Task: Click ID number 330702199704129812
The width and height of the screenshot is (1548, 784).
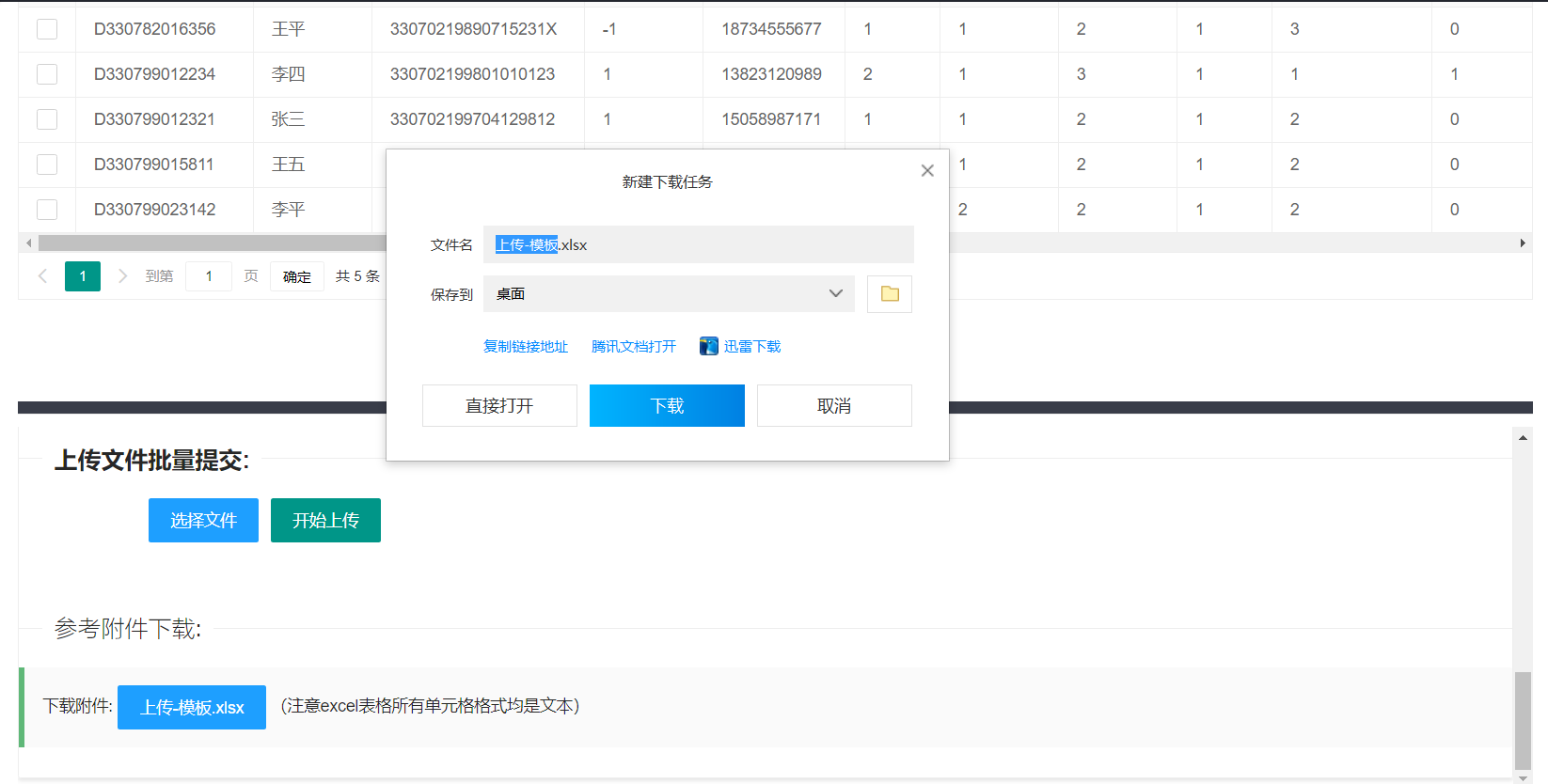Action: pos(472,119)
